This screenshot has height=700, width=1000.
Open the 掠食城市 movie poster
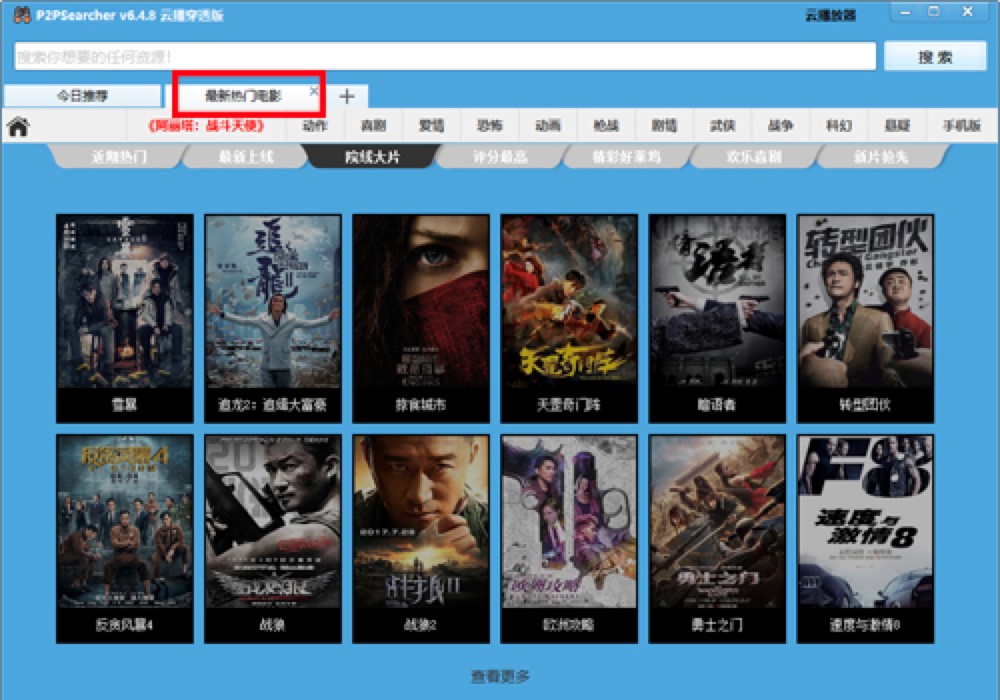coord(421,318)
